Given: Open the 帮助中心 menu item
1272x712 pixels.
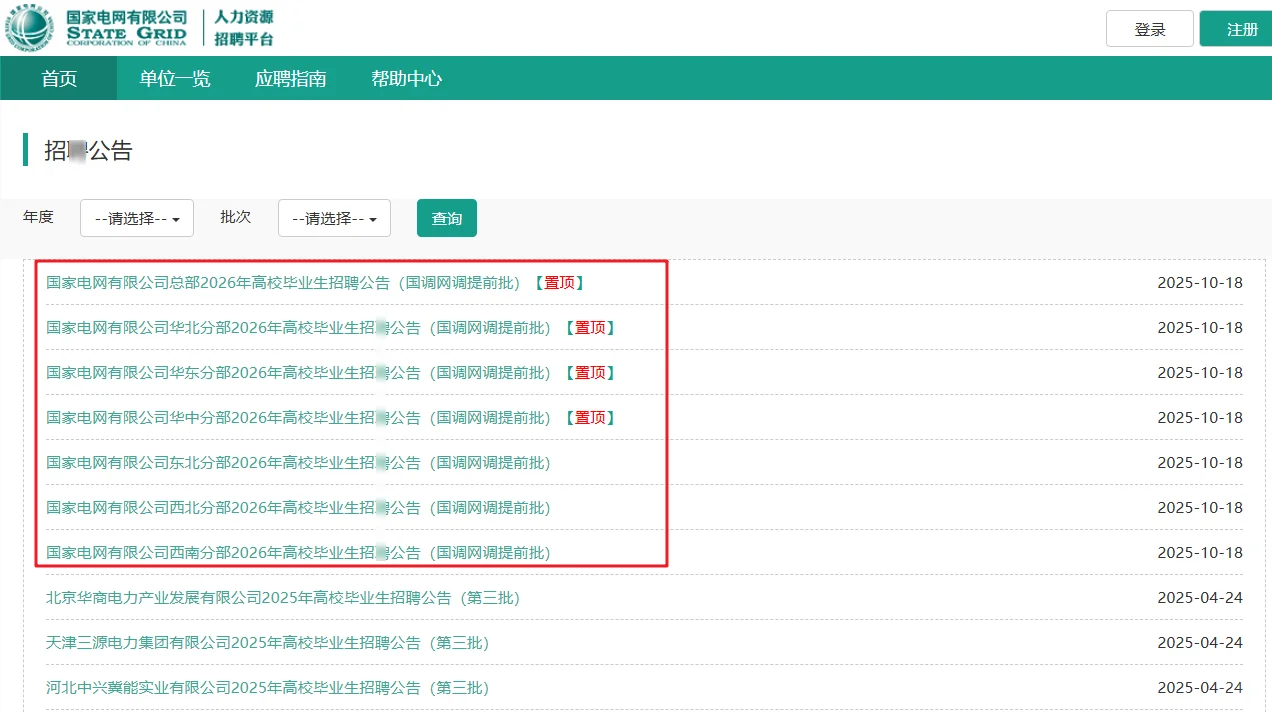Looking at the screenshot, I should pos(407,78).
